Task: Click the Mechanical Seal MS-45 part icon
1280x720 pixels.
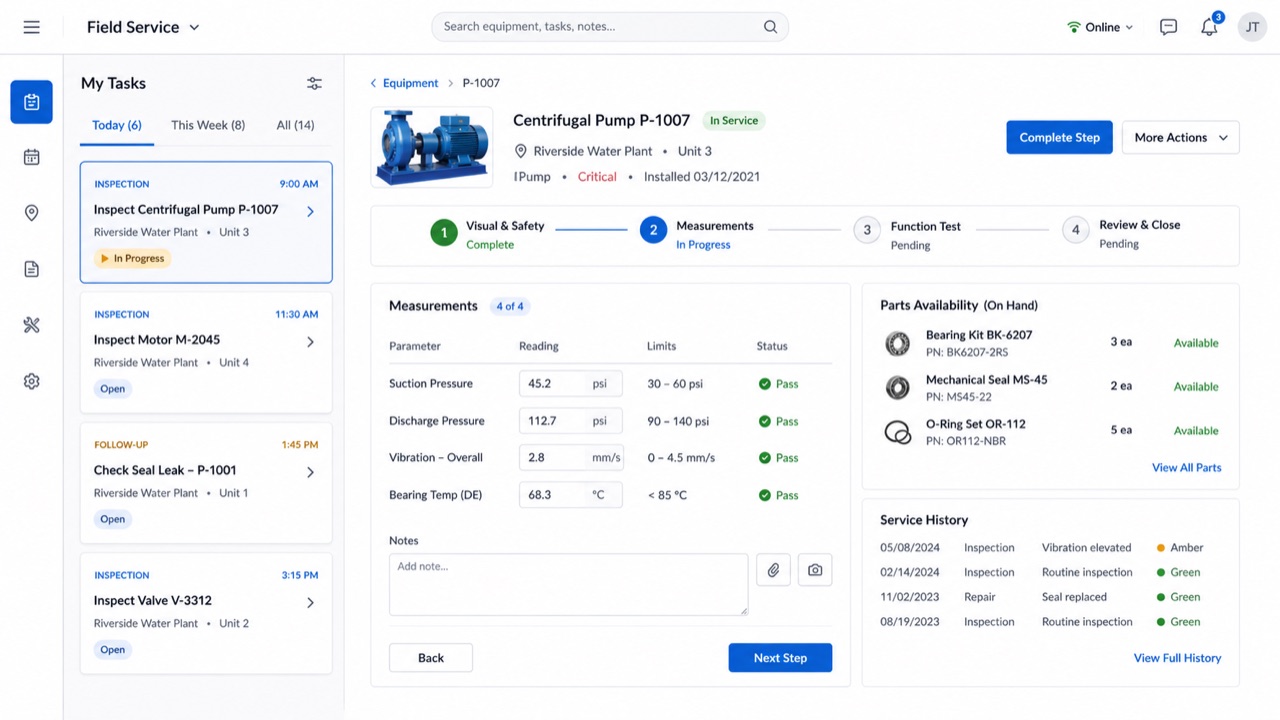Action: coord(898,387)
